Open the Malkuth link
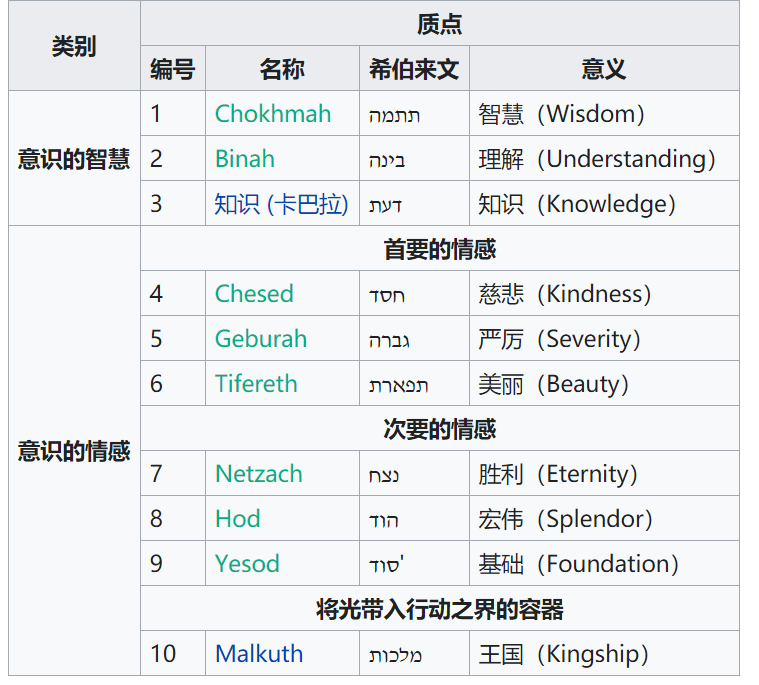Image resolution: width=759 pixels, height=685 pixels. (258, 654)
